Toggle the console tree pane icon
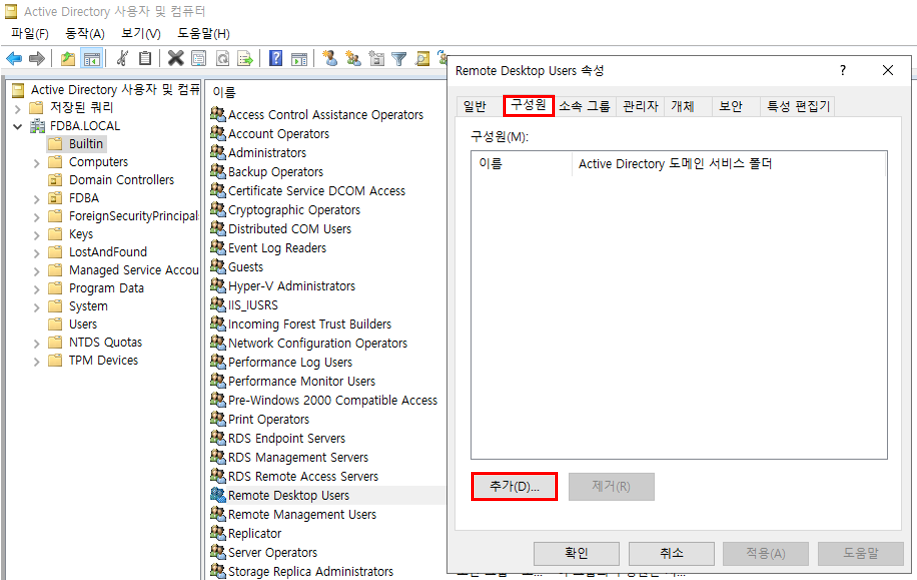917x580 pixels. 92,58
